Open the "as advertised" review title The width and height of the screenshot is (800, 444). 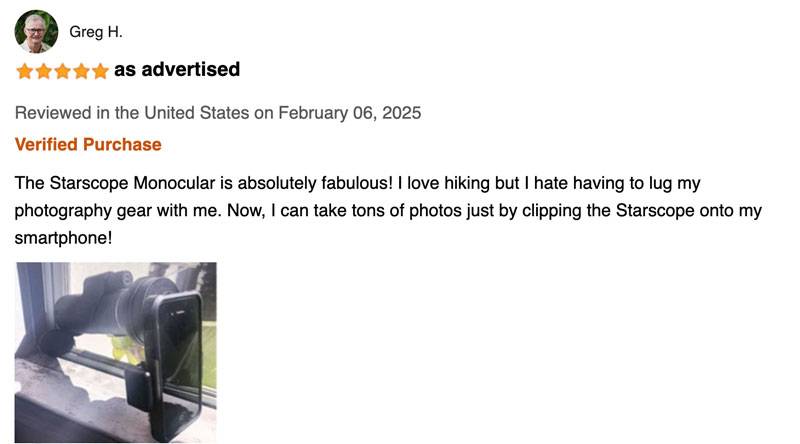pos(177,70)
